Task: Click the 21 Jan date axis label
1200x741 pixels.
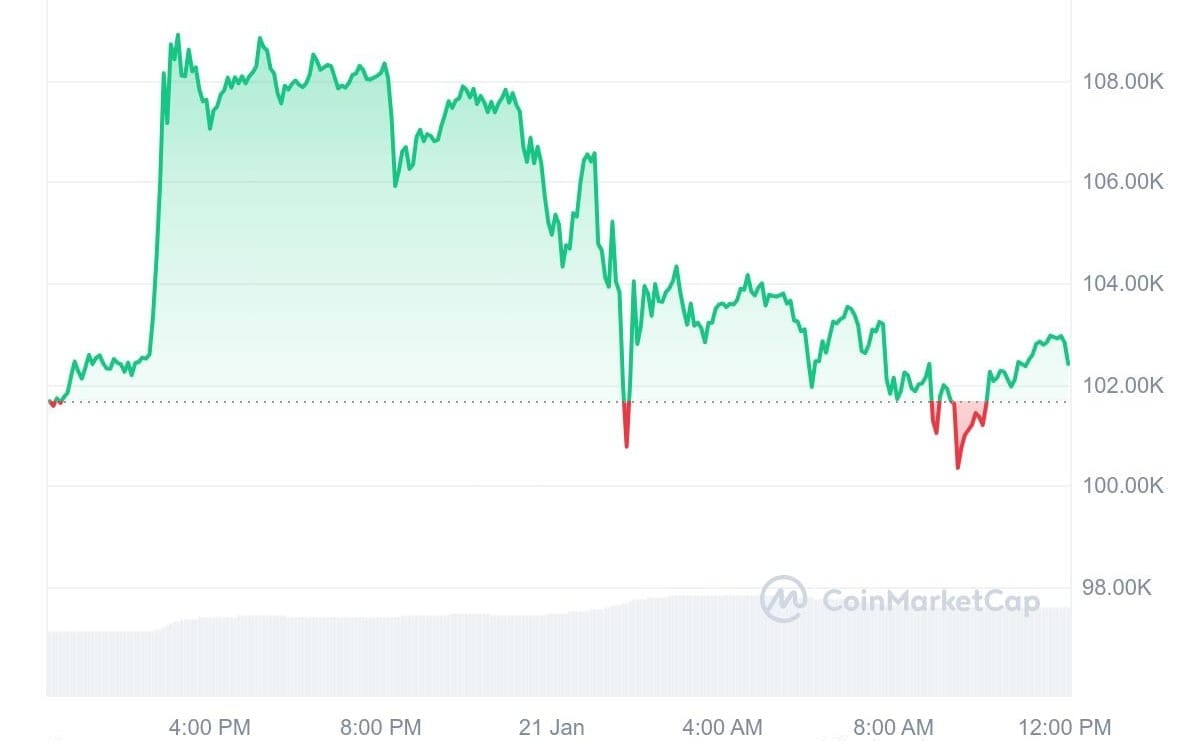Action: tap(552, 727)
